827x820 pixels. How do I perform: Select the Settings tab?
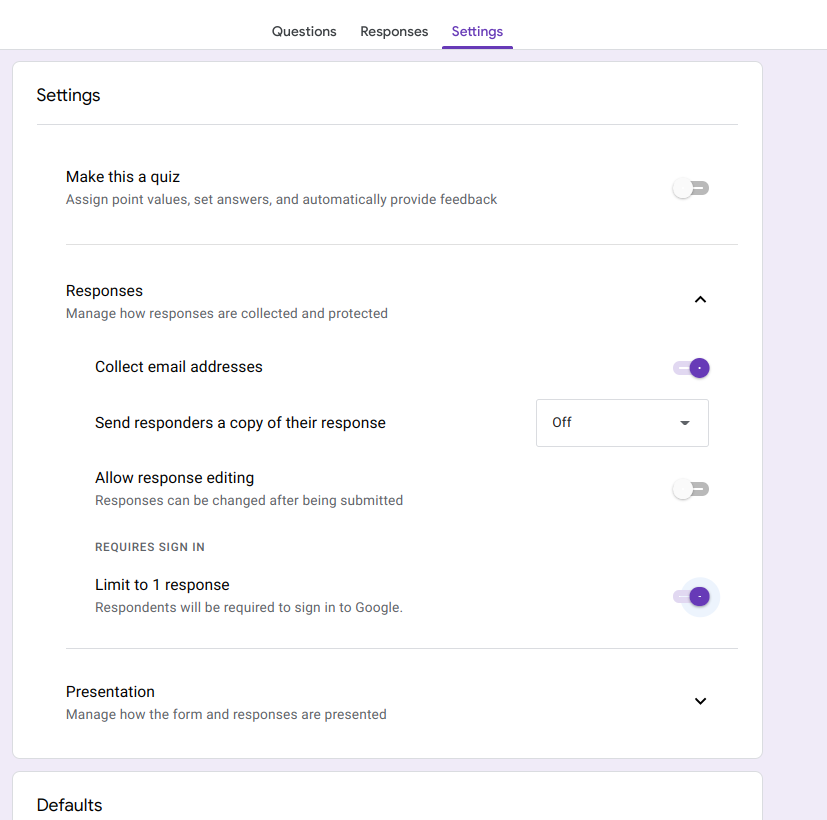pos(477,32)
